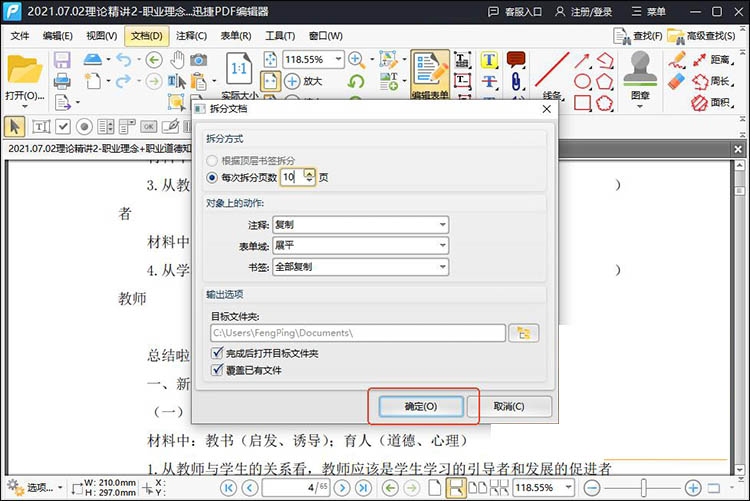
Task: Open the Tools(T) menu
Action: [x=280, y=36]
